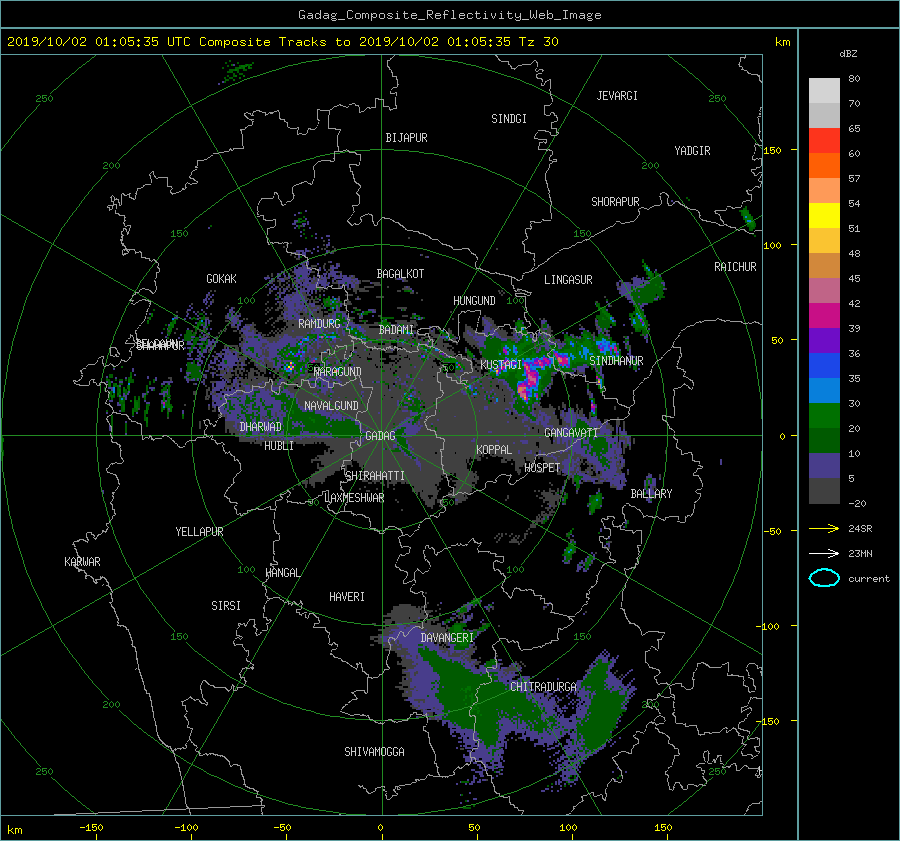This screenshot has height=841, width=900.
Task: Click the DHARWAD city label
Action: (261, 427)
